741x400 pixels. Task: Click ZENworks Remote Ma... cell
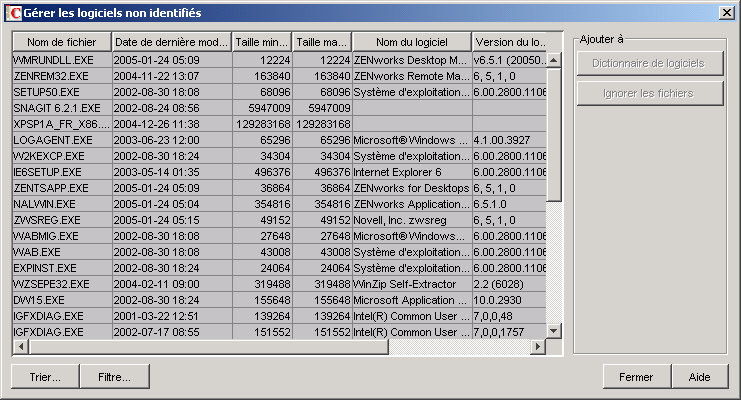pyautogui.click(x=412, y=76)
